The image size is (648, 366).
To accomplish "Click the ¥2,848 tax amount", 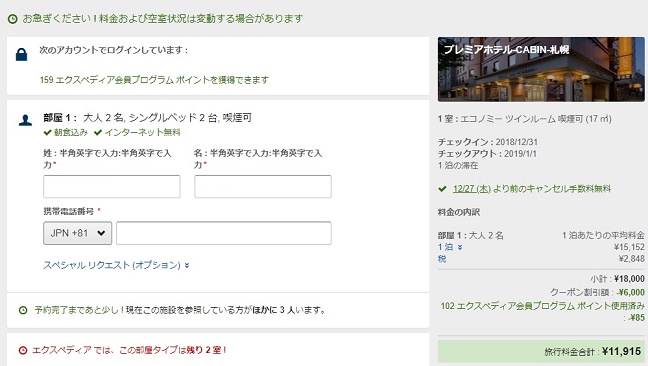I will pos(631,259).
